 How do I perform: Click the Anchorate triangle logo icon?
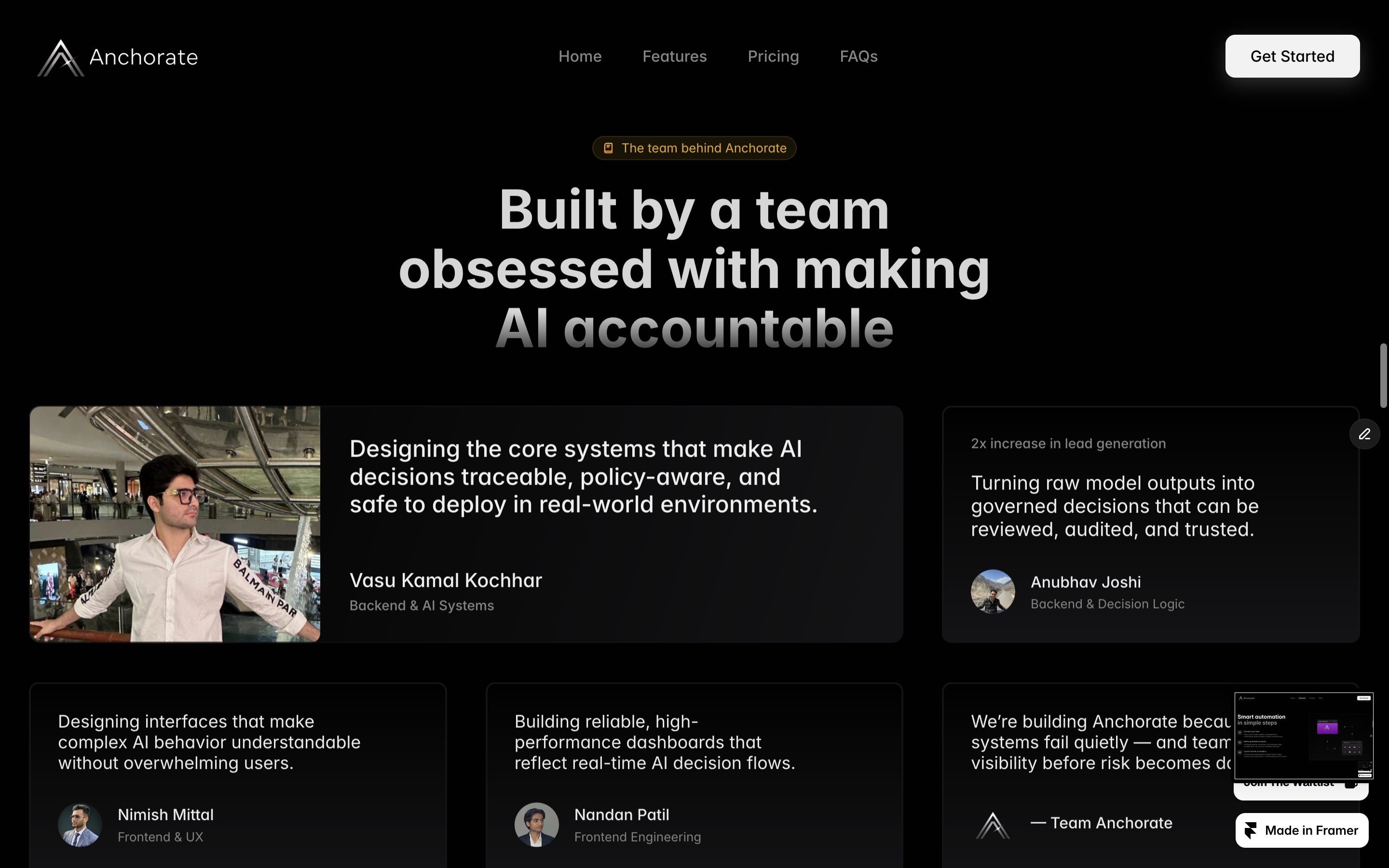click(61, 58)
